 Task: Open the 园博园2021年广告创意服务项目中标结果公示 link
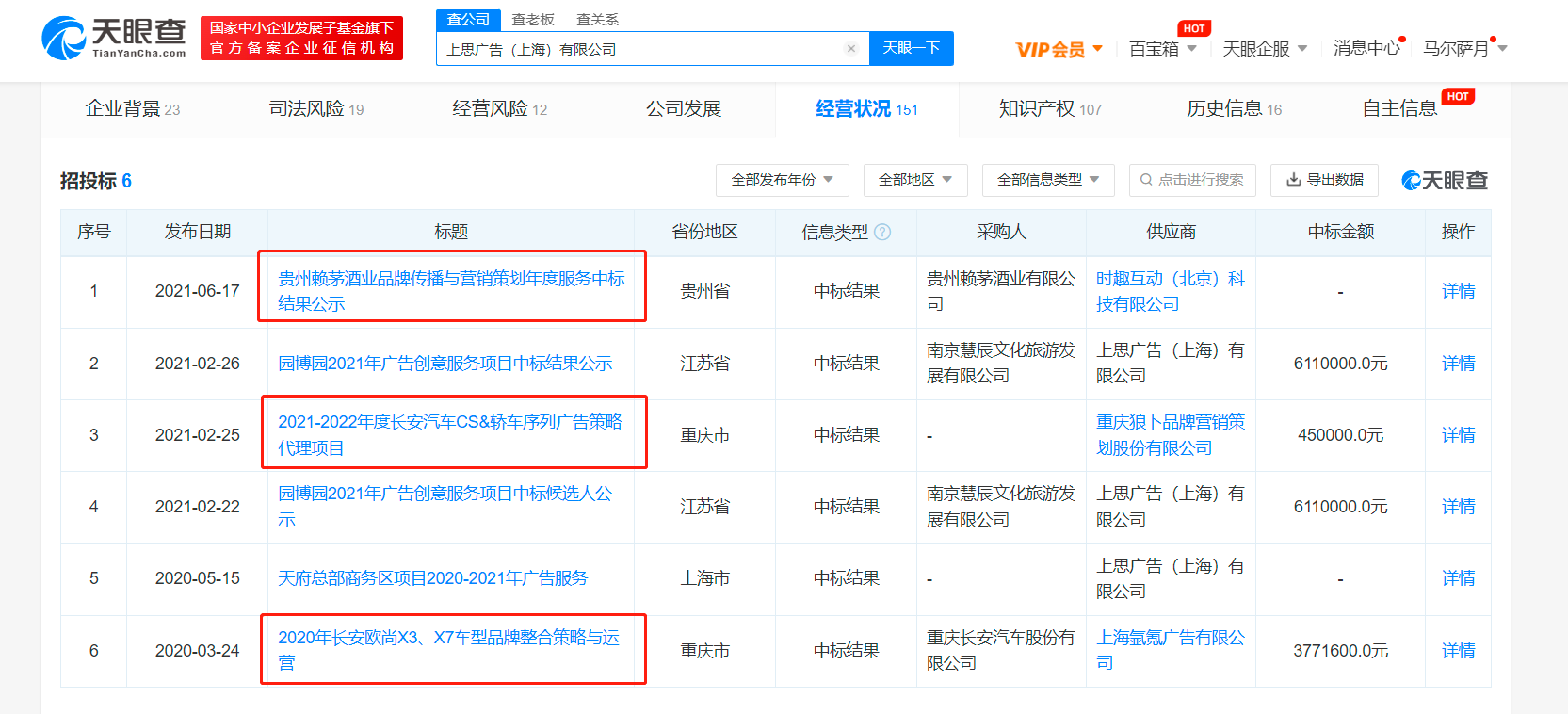445,364
